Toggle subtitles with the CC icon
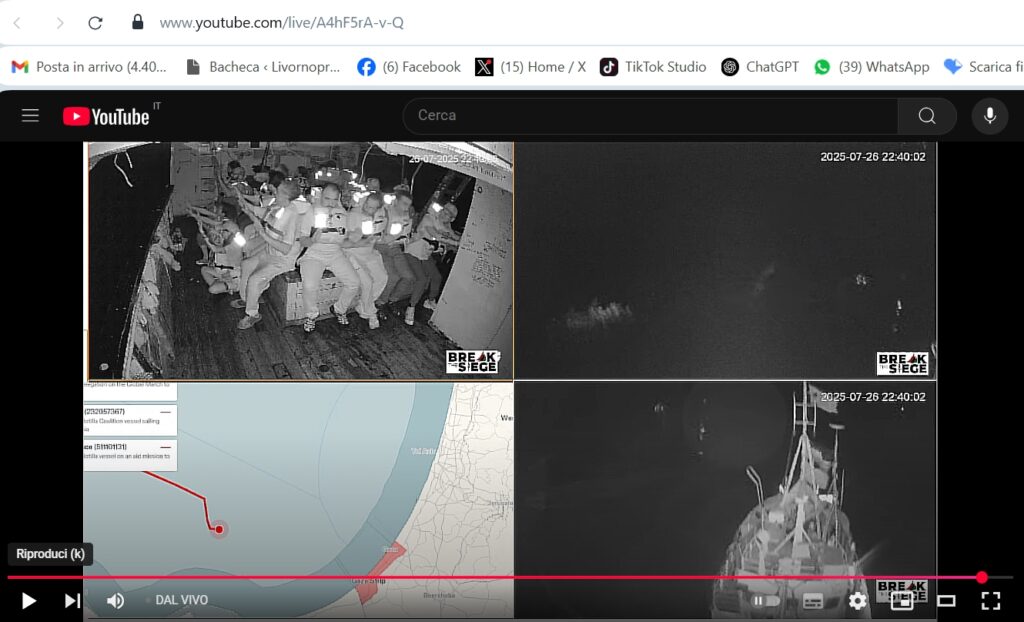The height and width of the screenshot is (622, 1024). [813, 601]
